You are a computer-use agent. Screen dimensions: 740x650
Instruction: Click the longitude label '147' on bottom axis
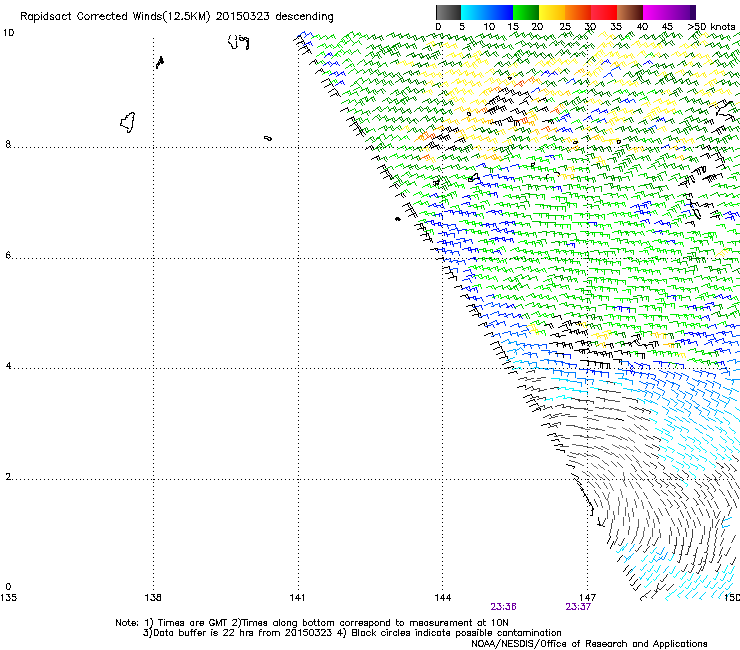(x=588, y=598)
